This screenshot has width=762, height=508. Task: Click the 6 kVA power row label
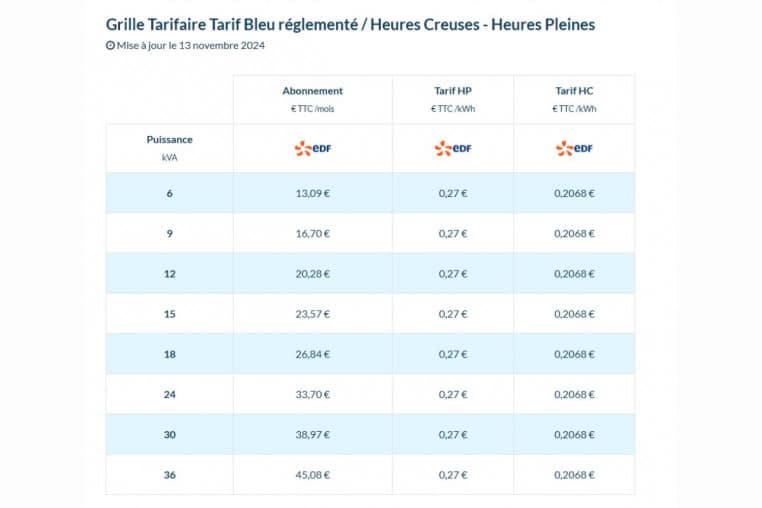point(169,193)
